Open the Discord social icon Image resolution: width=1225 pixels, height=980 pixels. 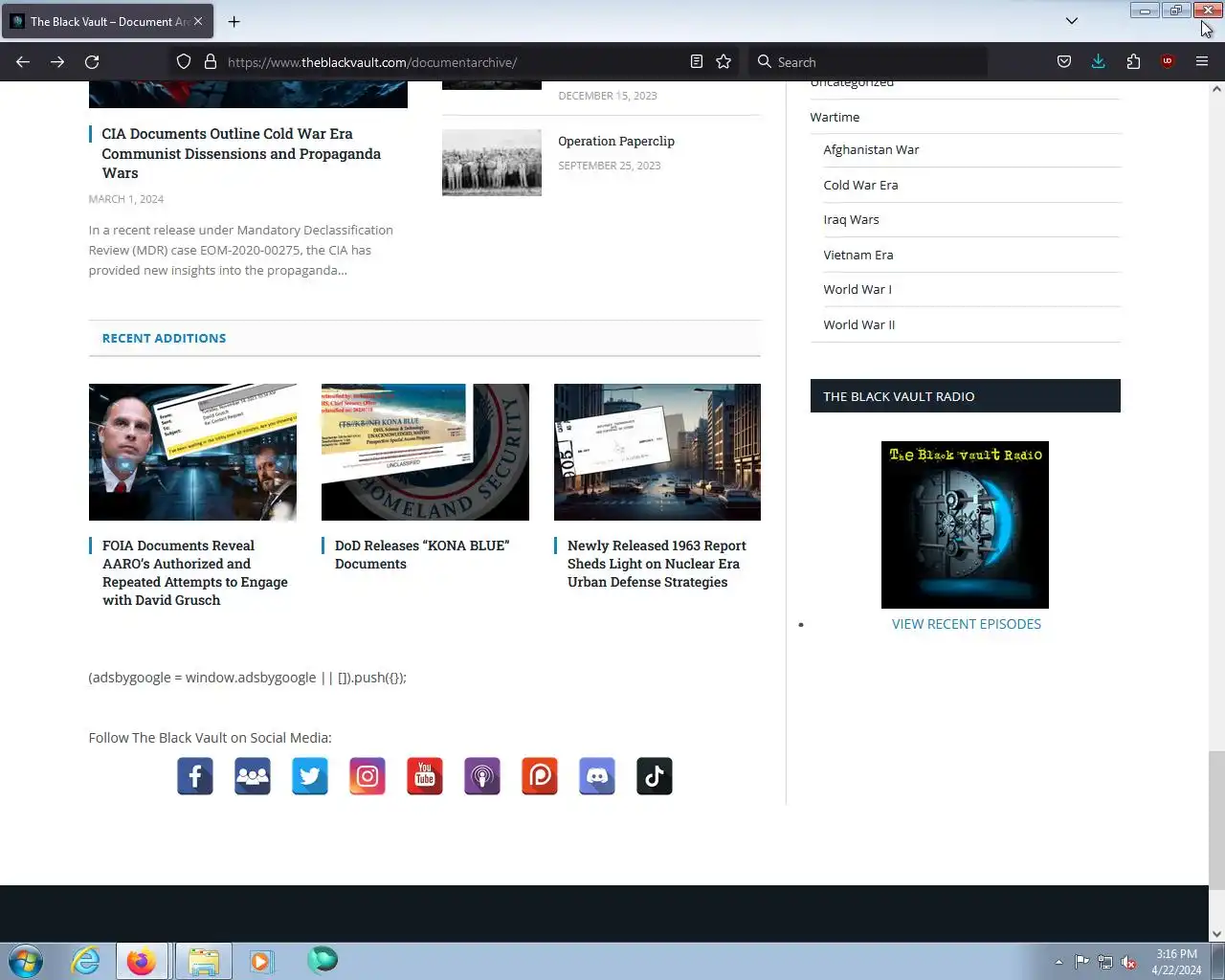597,776
